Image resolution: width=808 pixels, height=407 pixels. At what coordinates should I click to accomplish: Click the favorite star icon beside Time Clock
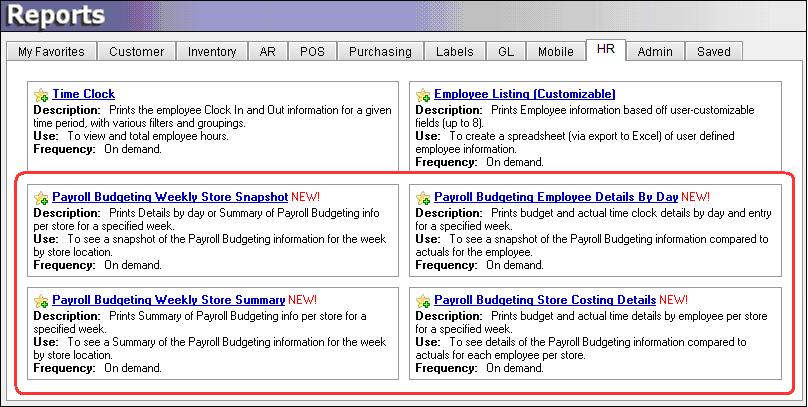pyautogui.click(x=41, y=95)
